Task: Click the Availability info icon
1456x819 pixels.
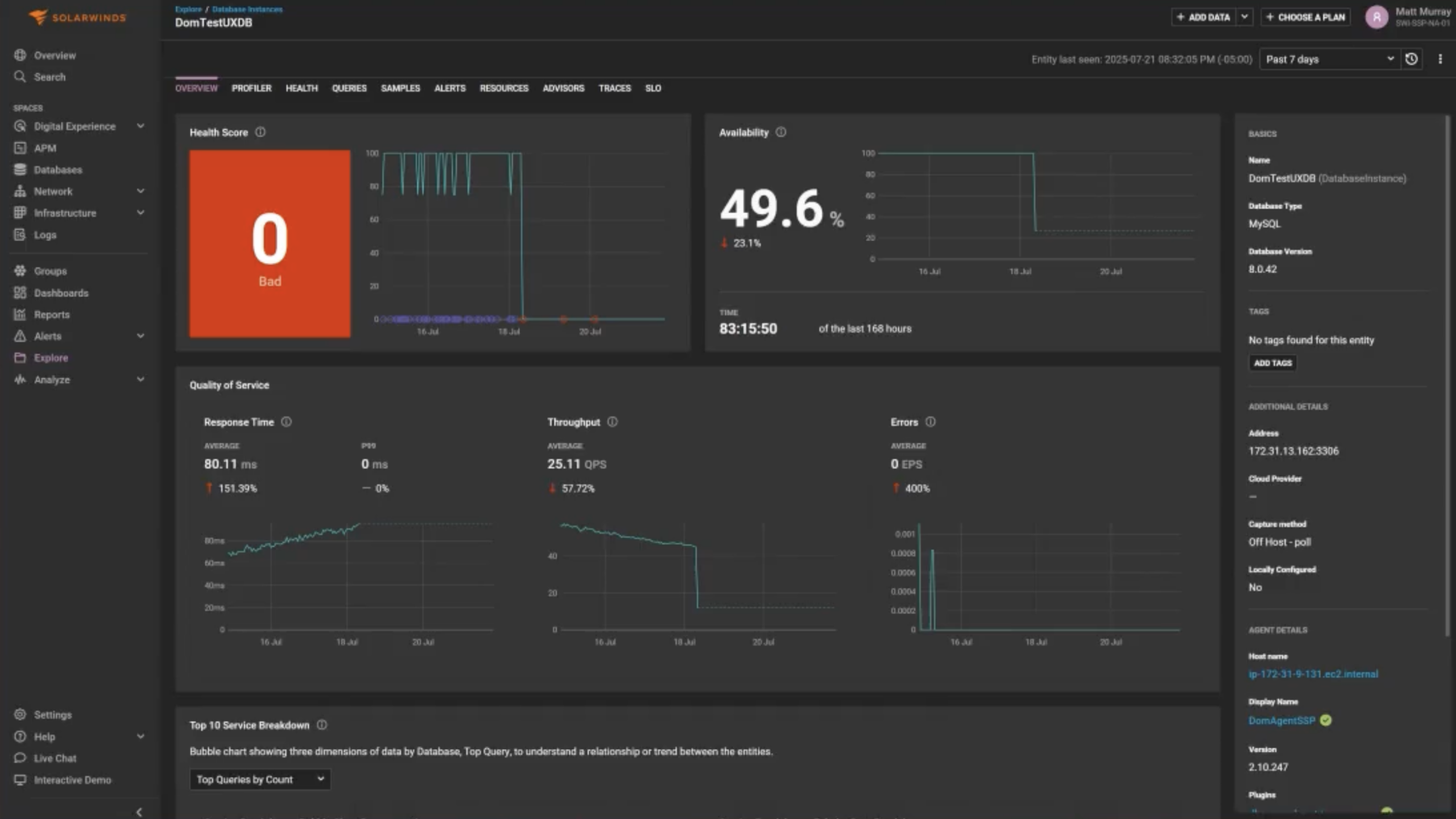Action: point(781,132)
